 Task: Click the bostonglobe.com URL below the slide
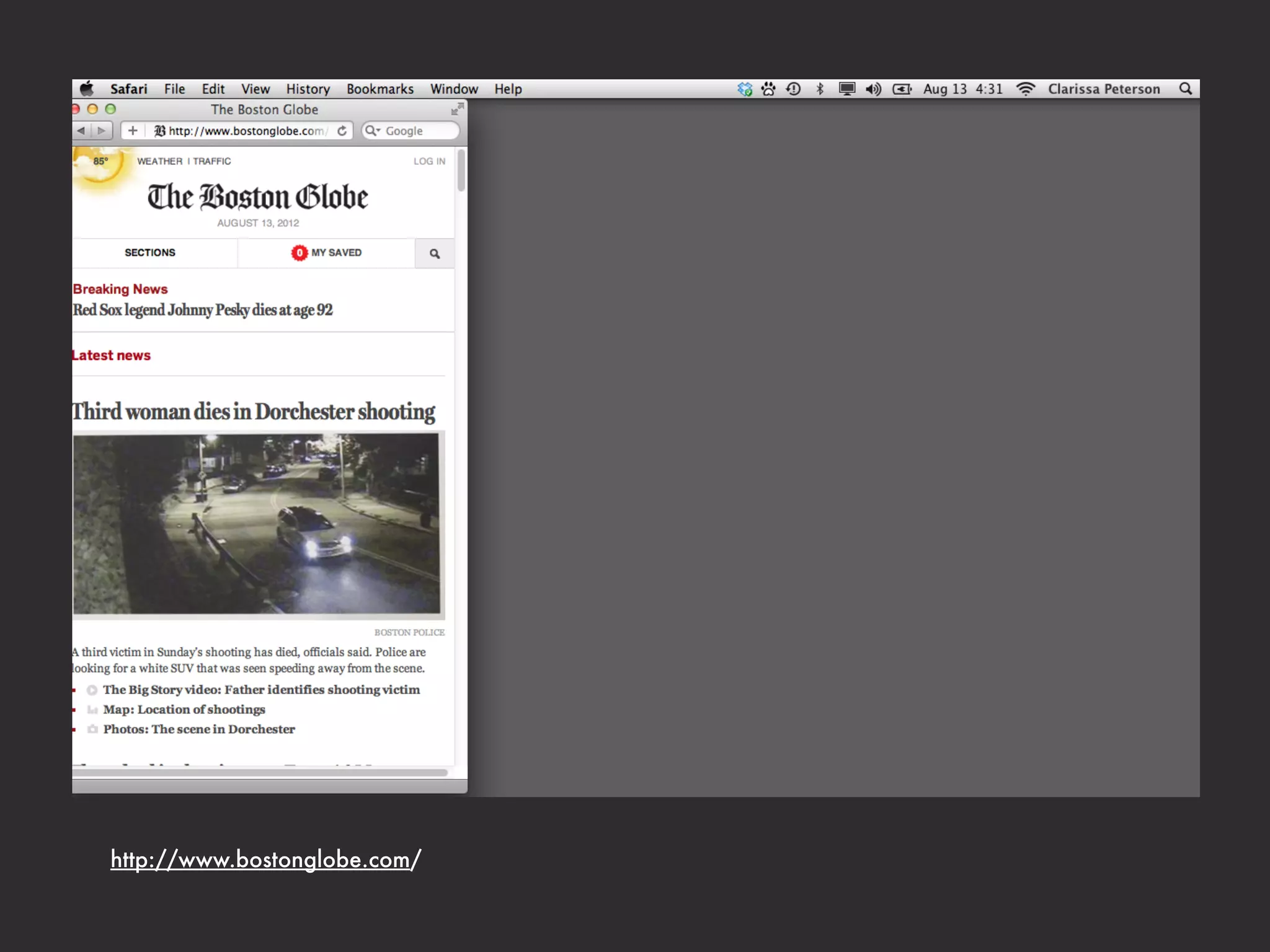click(x=265, y=860)
